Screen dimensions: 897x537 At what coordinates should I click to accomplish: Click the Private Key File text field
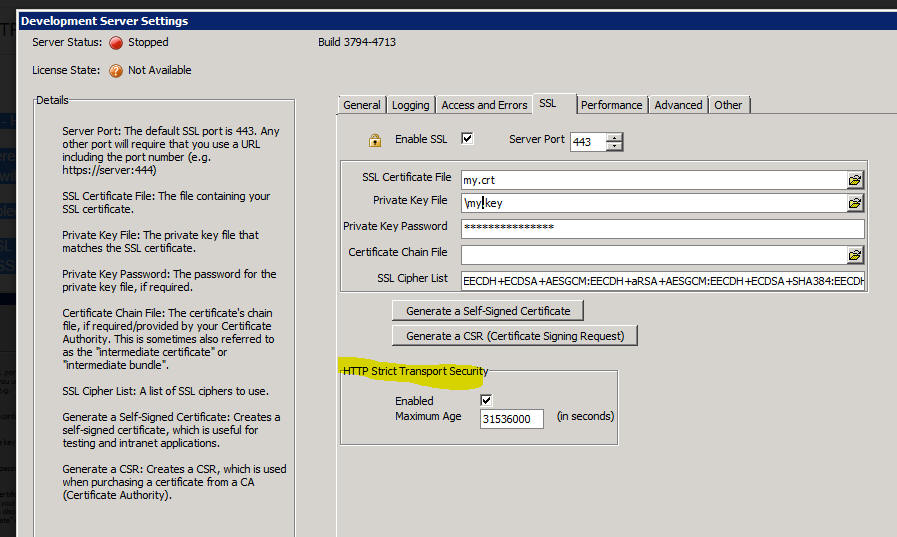654,203
